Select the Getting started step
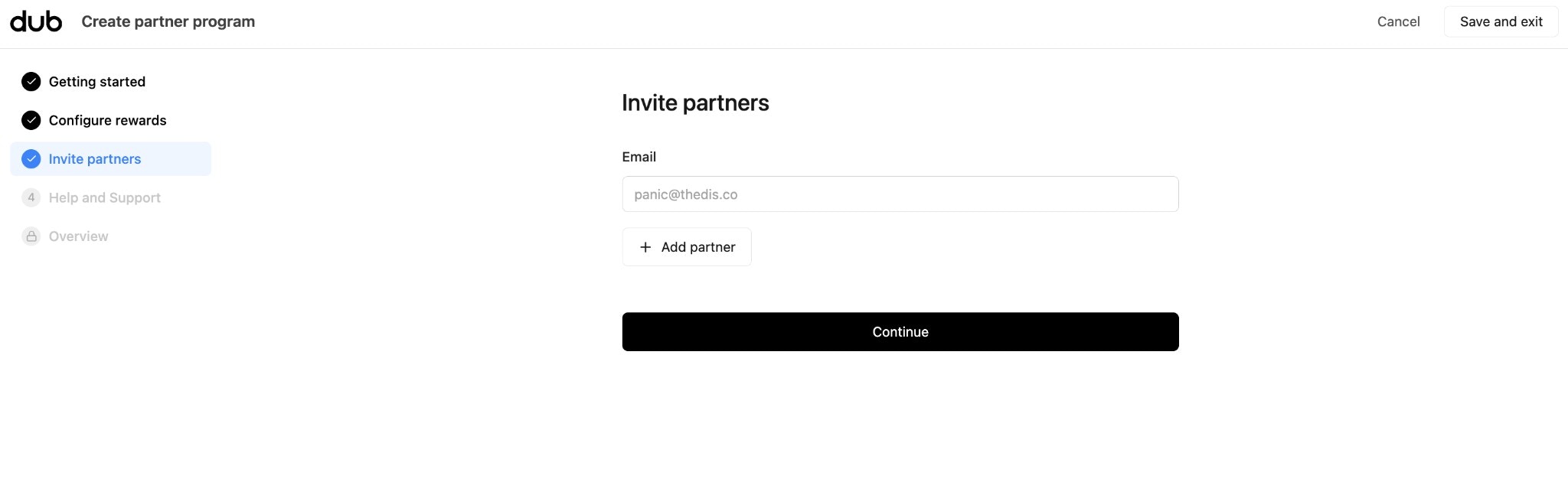Screen dimensions: 1568x495 [96, 81]
